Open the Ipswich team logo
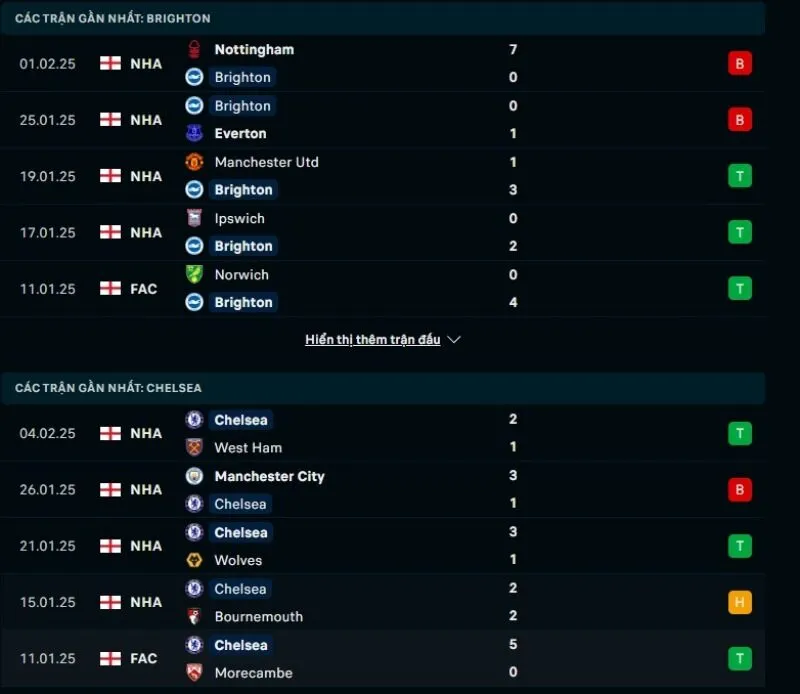The height and width of the screenshot is (694, 800). coord(195,218)
